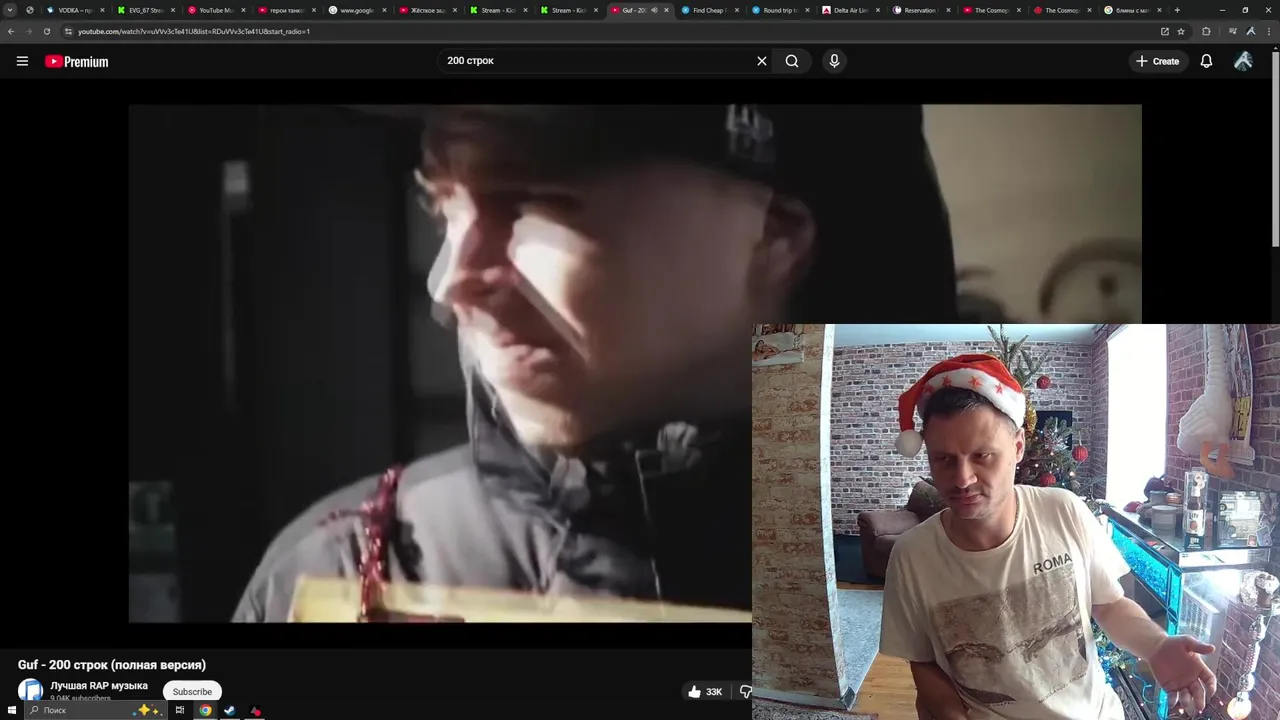
Task: Click the youtube.com address bar URL
Action: pyautogui.click(x=194, y=31)
